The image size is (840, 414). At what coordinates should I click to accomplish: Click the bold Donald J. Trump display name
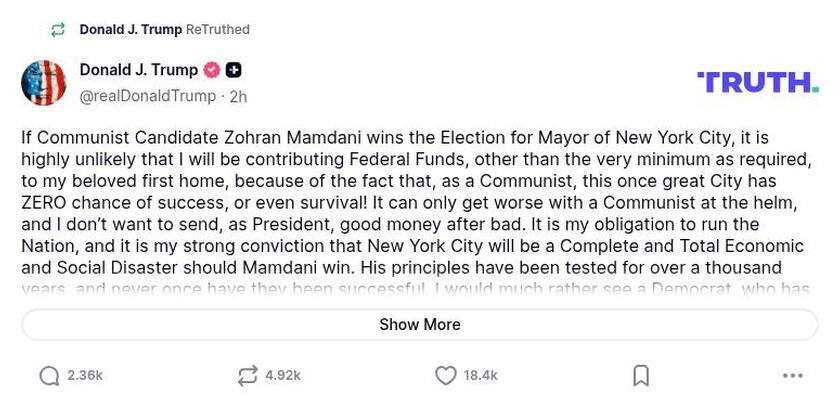[139, 70]
